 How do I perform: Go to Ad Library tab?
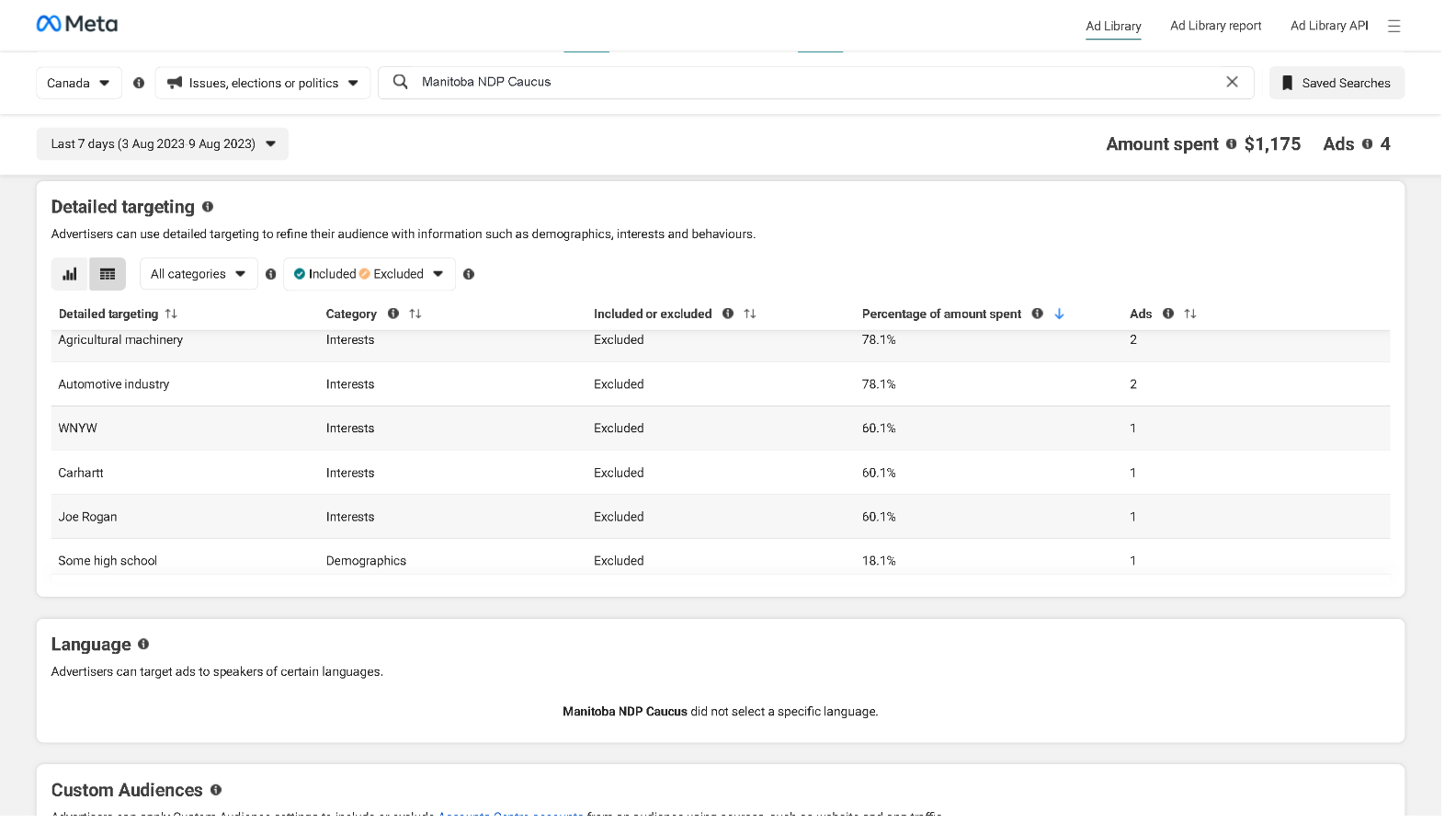click(x=1113, y=26)
